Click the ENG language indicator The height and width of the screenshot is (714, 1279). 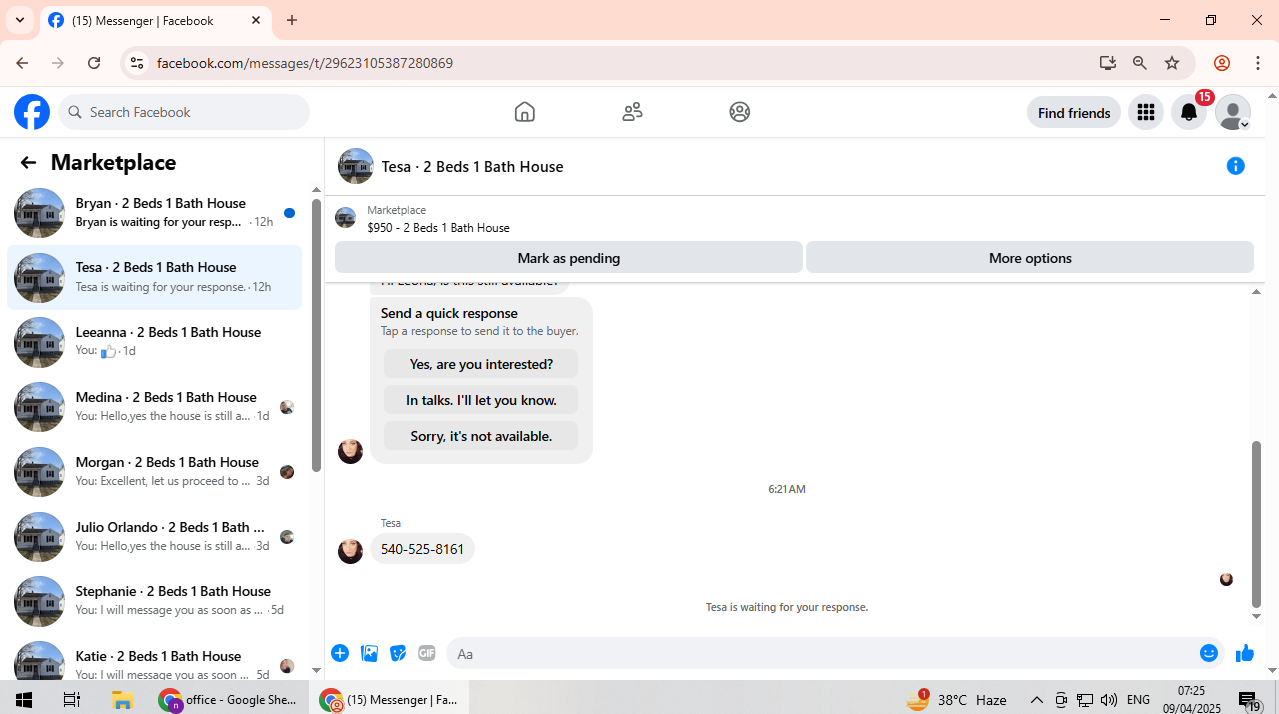click(x=1138, y=700)
